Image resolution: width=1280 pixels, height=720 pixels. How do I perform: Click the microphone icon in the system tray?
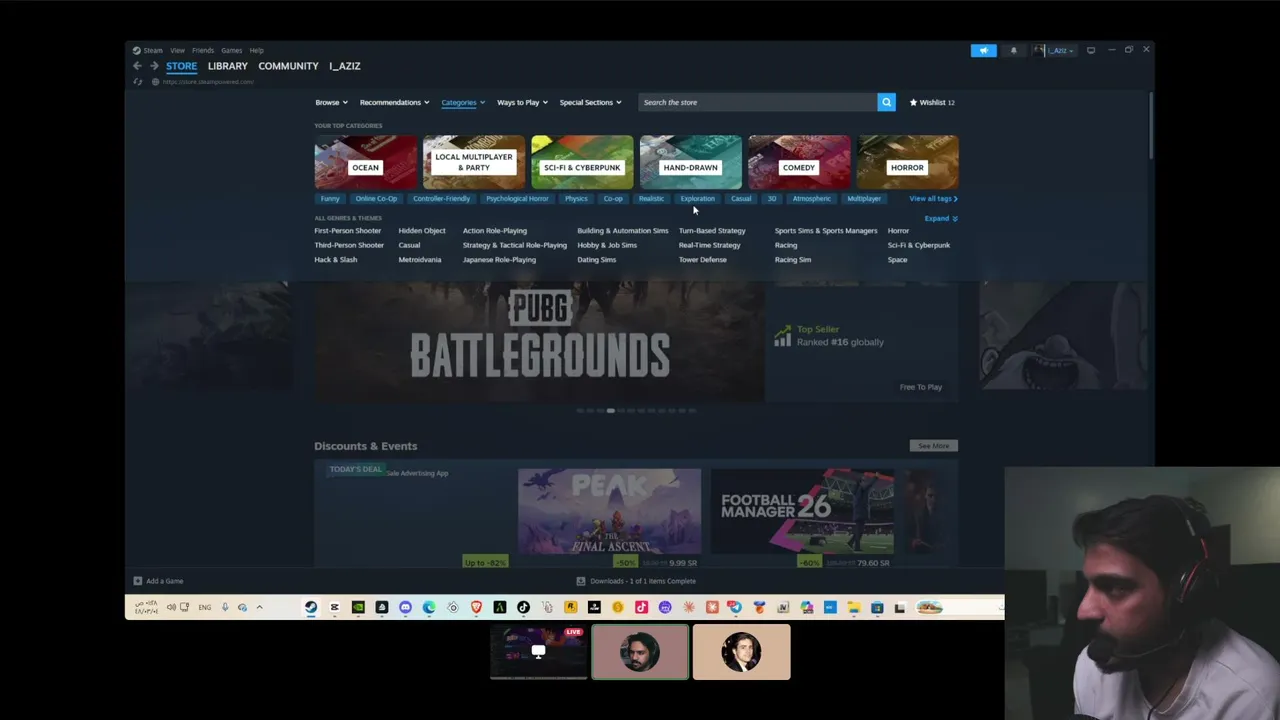225,607
